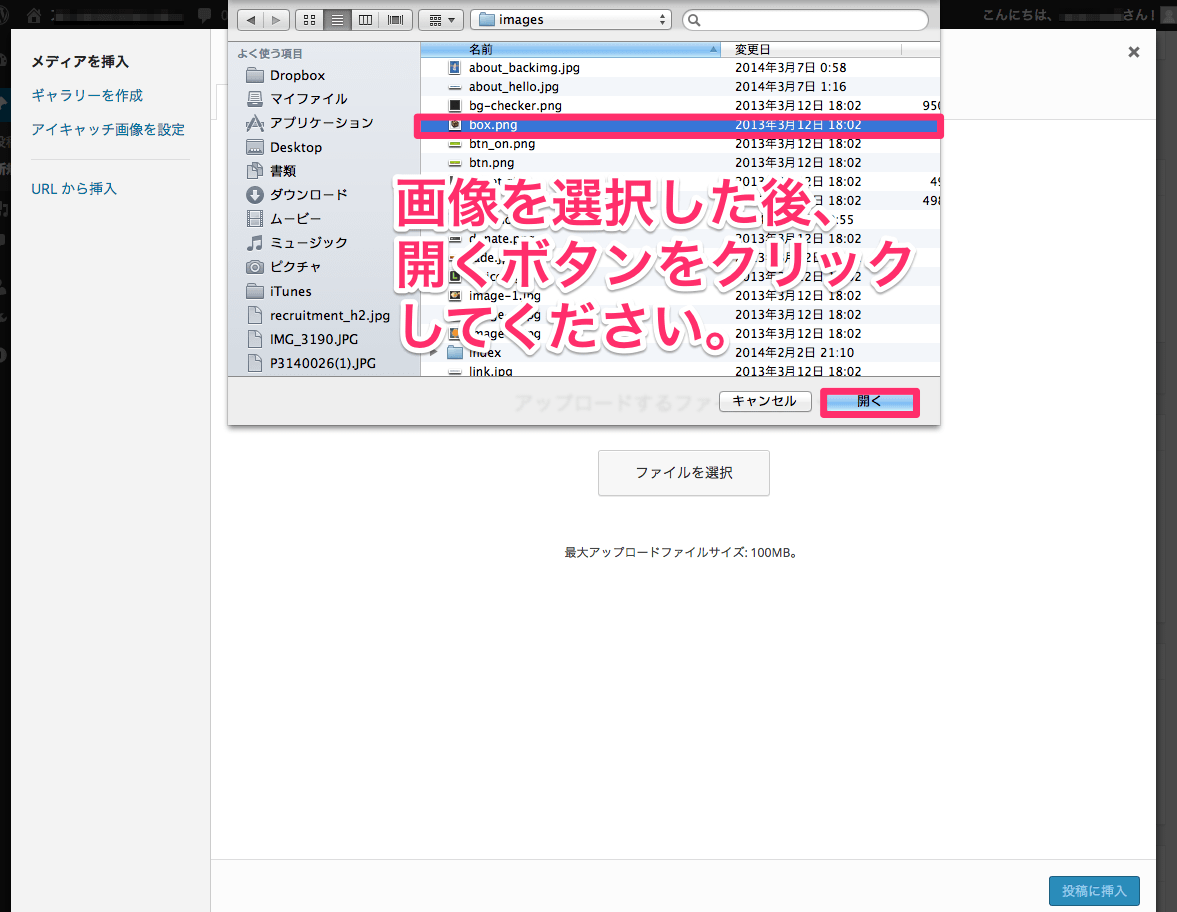The image size is (1177, 912).
Task: Select file box.png
Action: (680, 125)
